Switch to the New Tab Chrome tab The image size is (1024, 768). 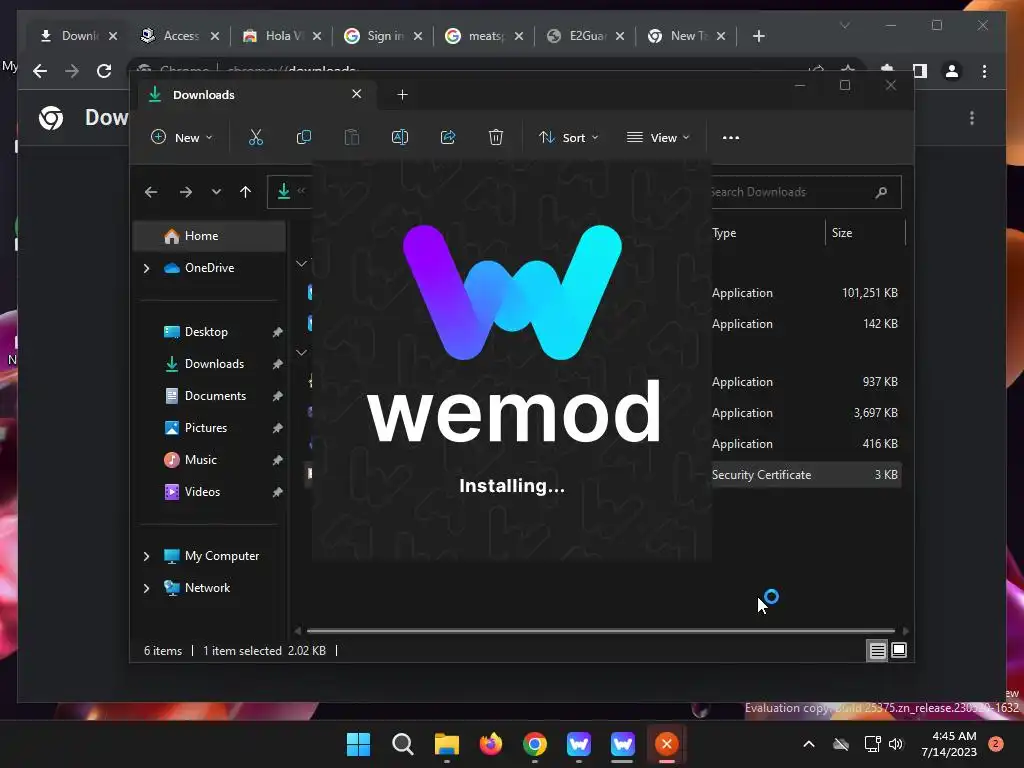(x=686, y=36)
